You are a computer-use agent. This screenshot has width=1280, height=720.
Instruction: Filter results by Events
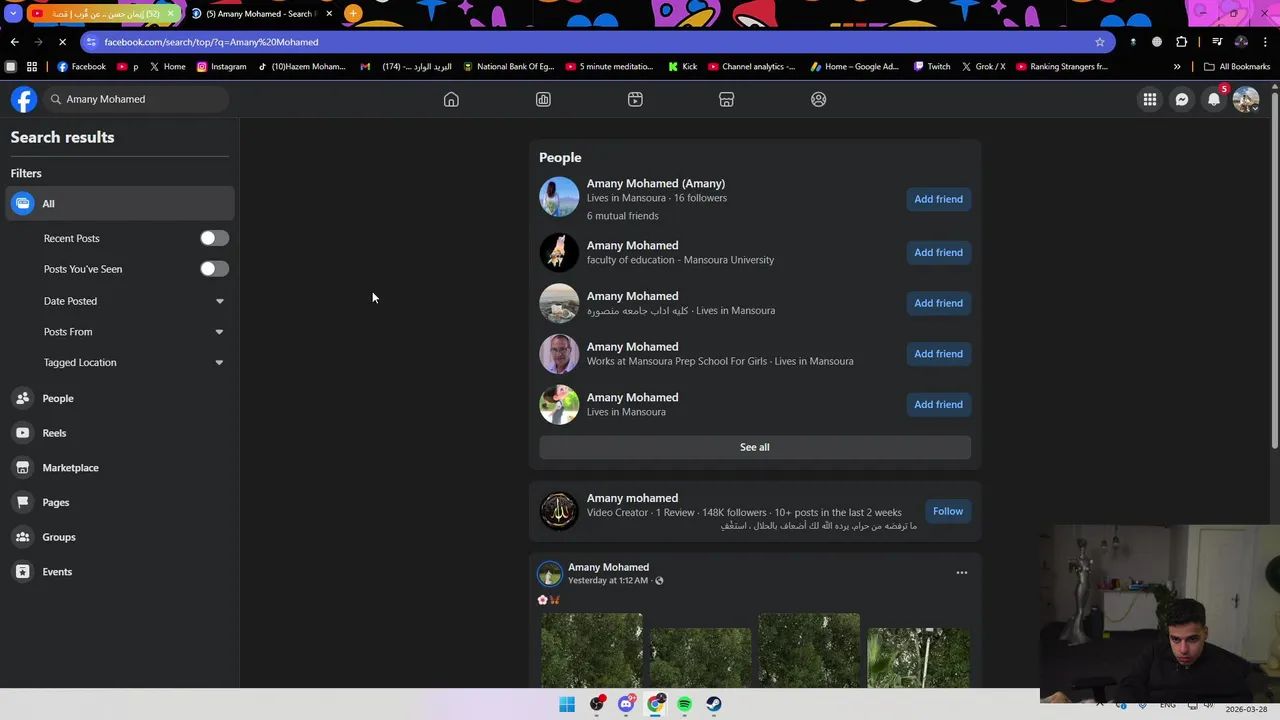(120, 572)
